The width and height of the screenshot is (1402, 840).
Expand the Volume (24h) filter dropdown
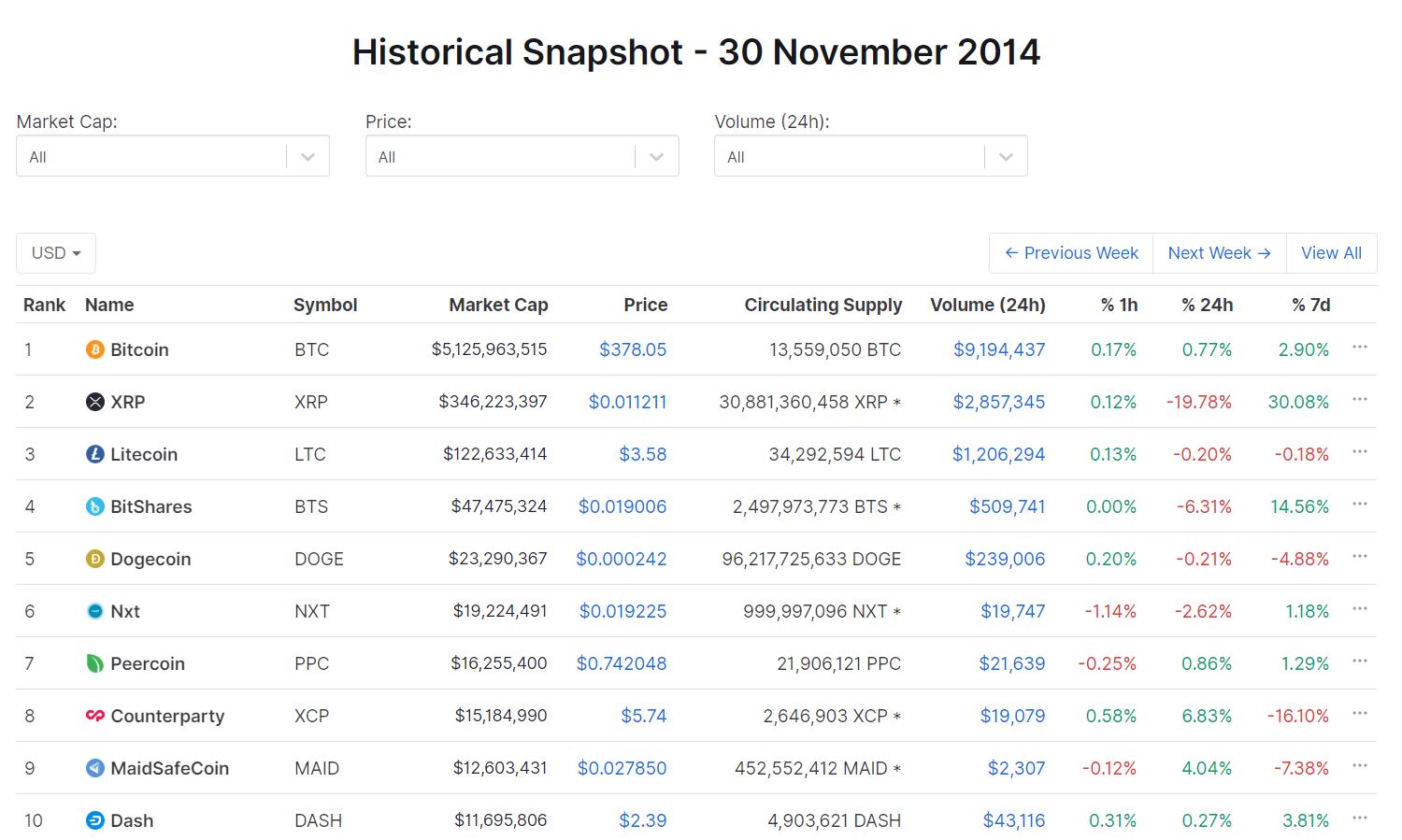(871, 156)
